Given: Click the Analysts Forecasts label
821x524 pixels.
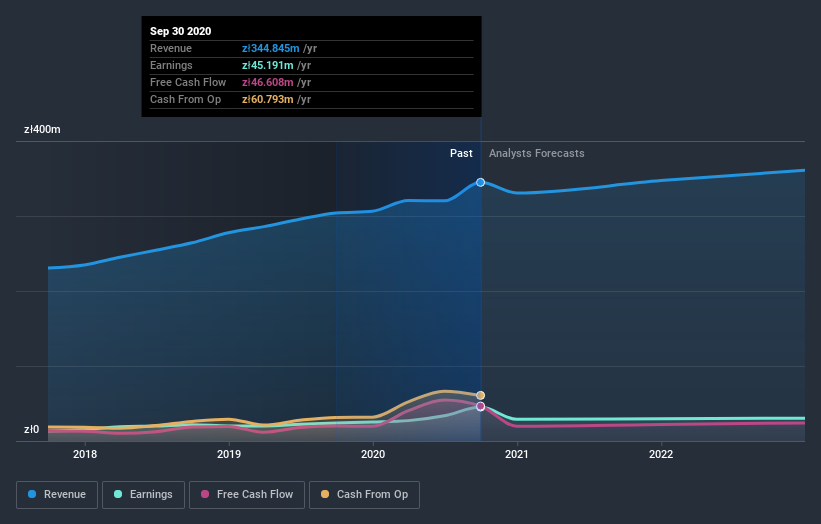Looking at the screenshot, I should (x=537, y=153).
